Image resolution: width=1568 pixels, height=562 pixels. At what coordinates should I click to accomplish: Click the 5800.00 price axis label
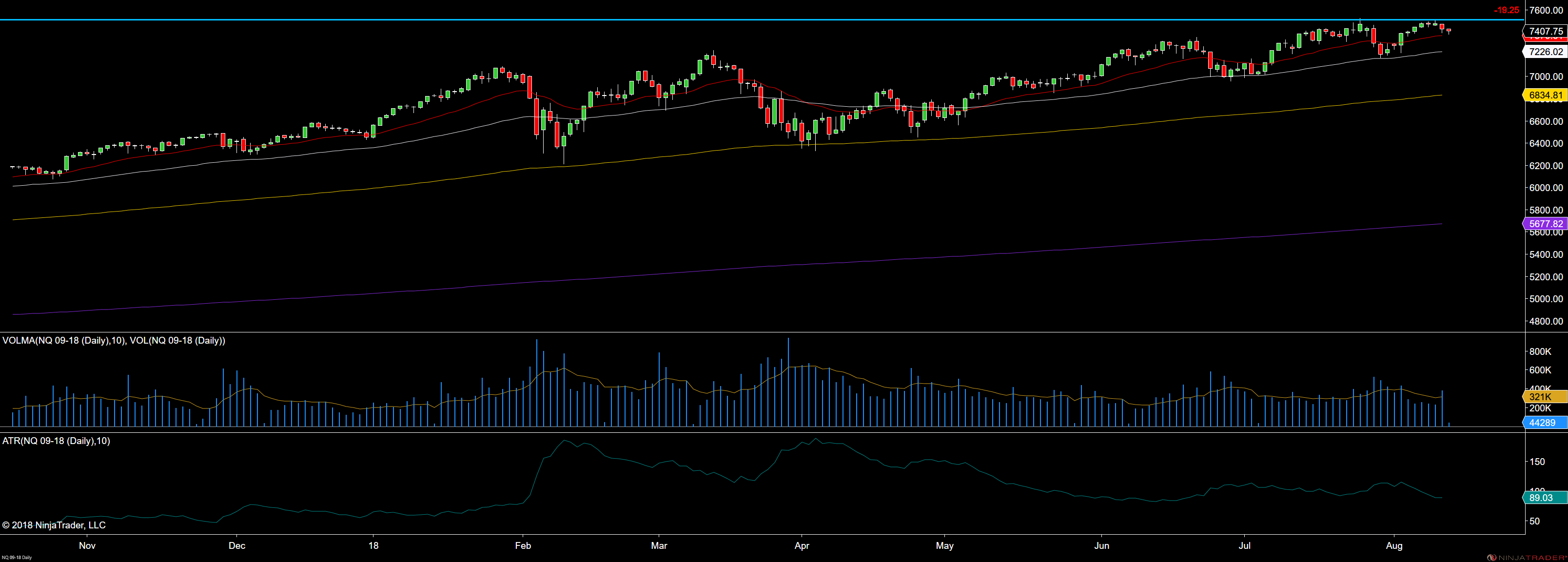click(1546, 211)
